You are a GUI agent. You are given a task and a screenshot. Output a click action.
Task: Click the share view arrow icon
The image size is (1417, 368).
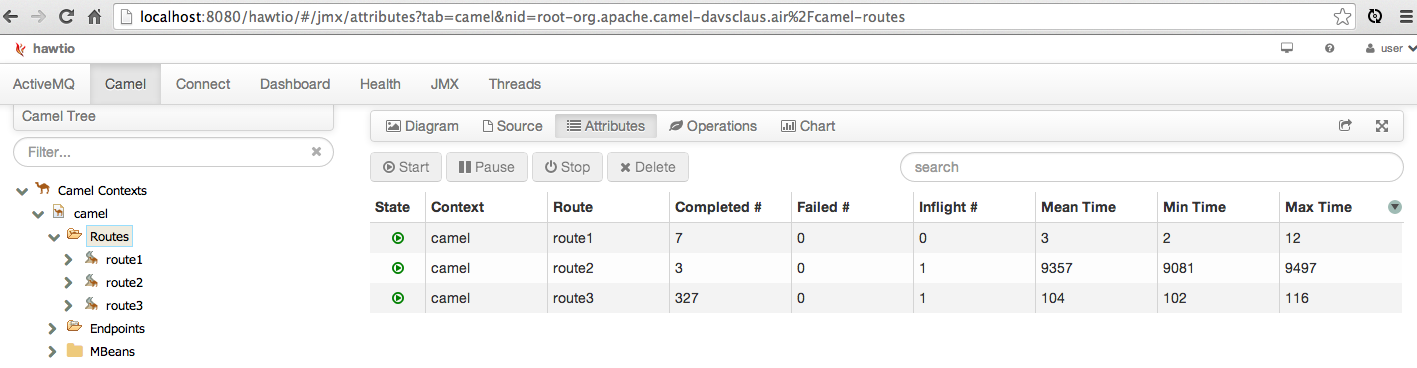click(x=1345, y=126)
